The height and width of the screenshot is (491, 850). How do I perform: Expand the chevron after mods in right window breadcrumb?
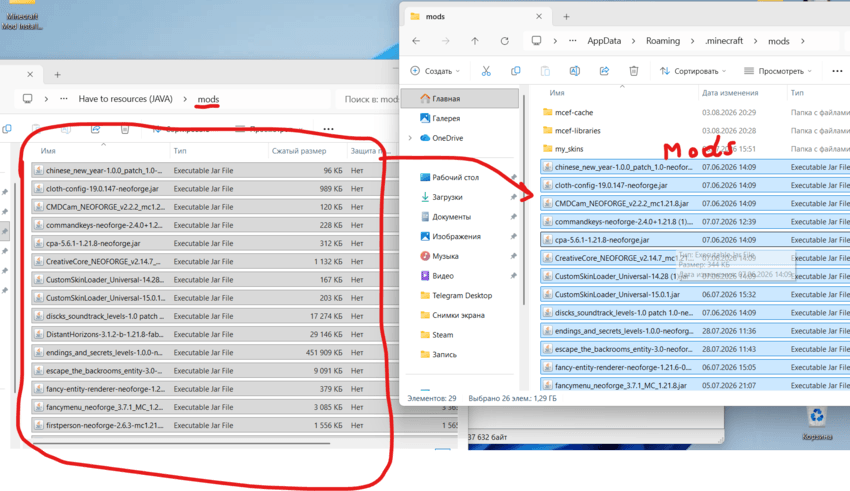click(x=803, y=41)
